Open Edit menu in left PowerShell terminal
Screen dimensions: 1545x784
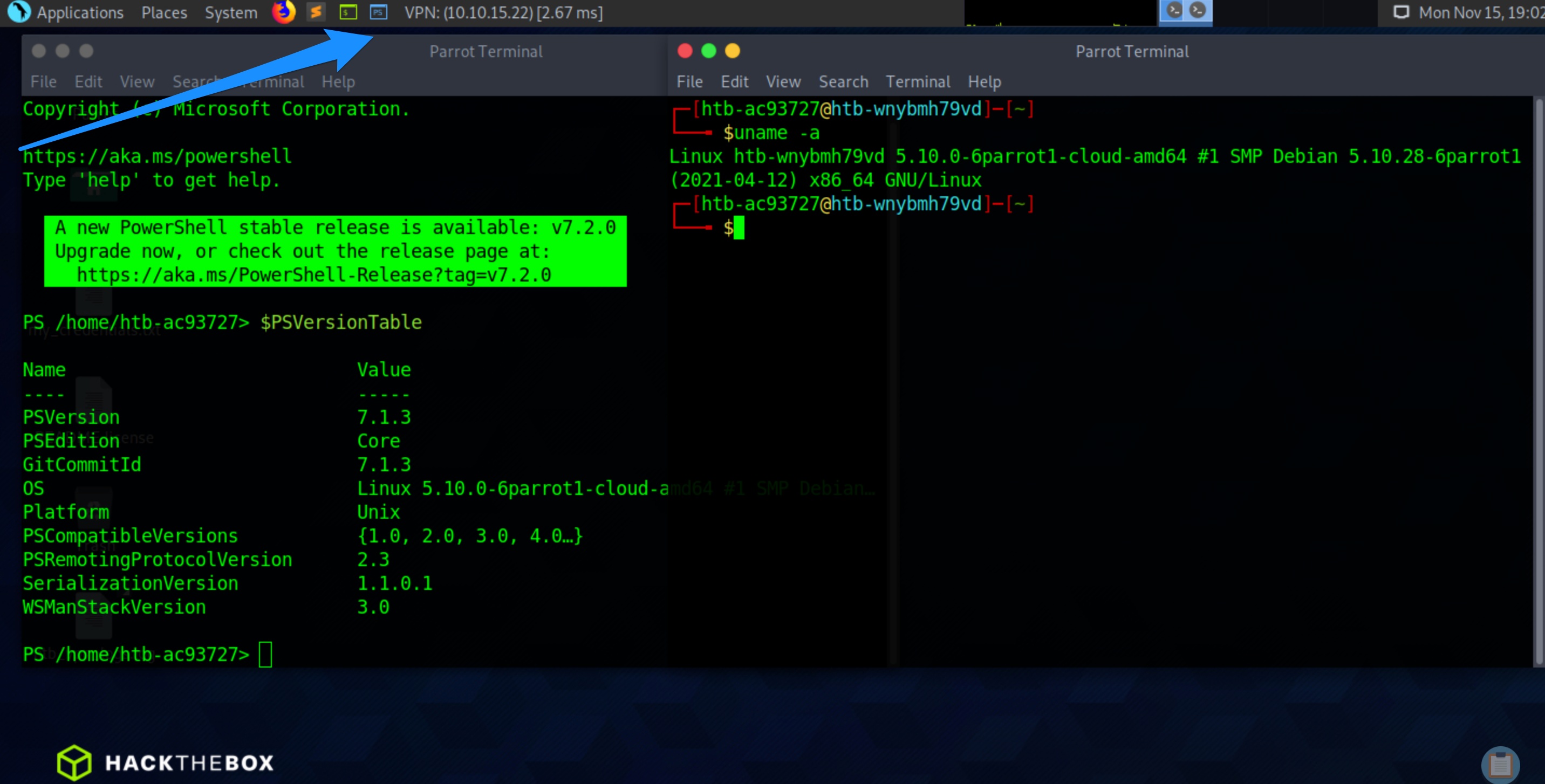coord(88,81)
